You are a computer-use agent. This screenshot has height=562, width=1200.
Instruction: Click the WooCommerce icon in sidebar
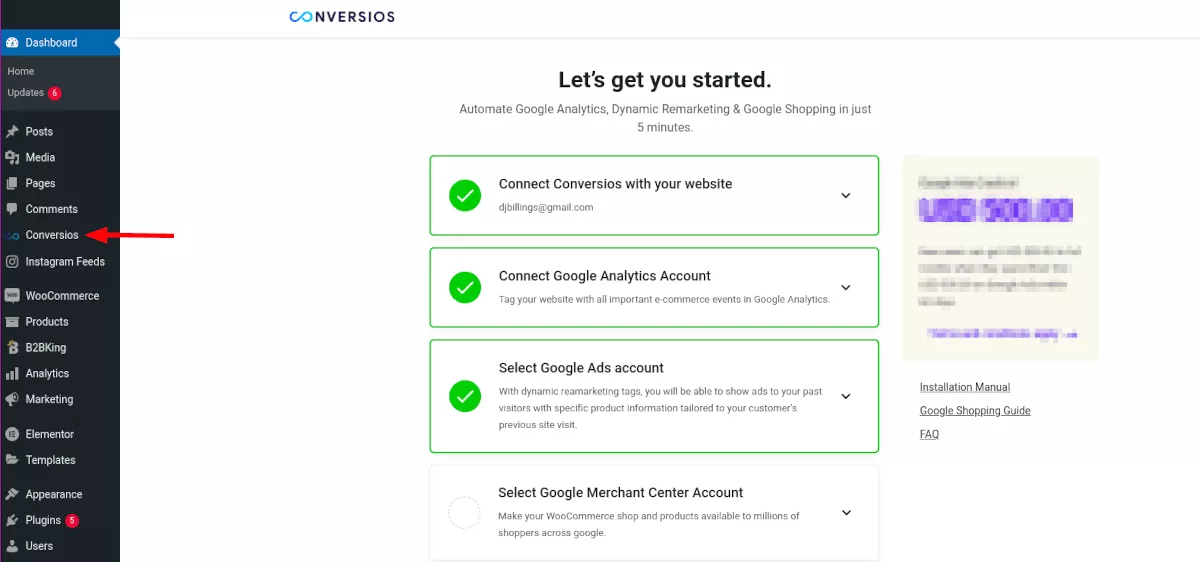tap(12, 296)
